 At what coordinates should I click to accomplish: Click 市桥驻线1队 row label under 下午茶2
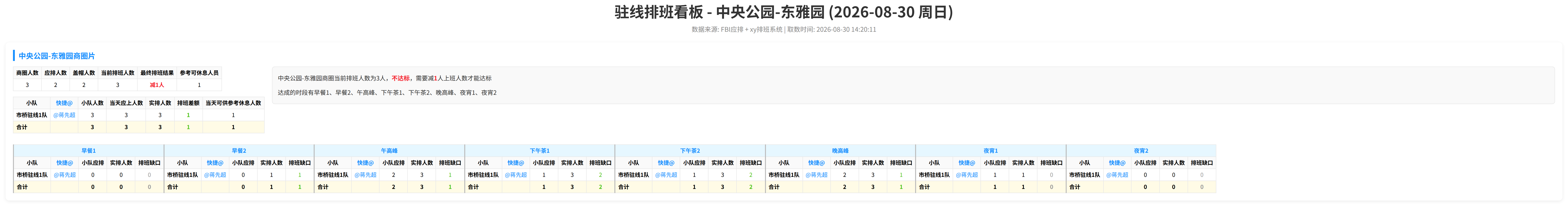click(634, 175)
